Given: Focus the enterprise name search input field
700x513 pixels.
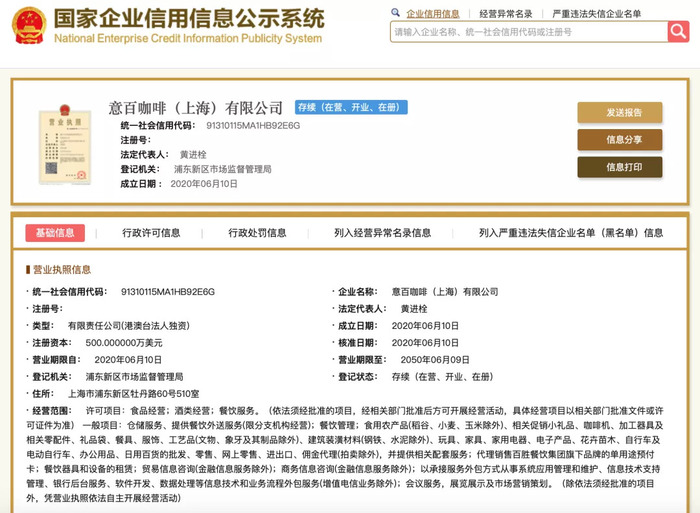Looking at the screenshot, I should [529, 32].
